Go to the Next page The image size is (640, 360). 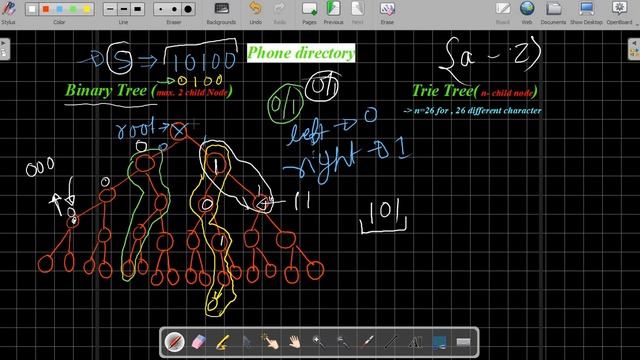357,12
